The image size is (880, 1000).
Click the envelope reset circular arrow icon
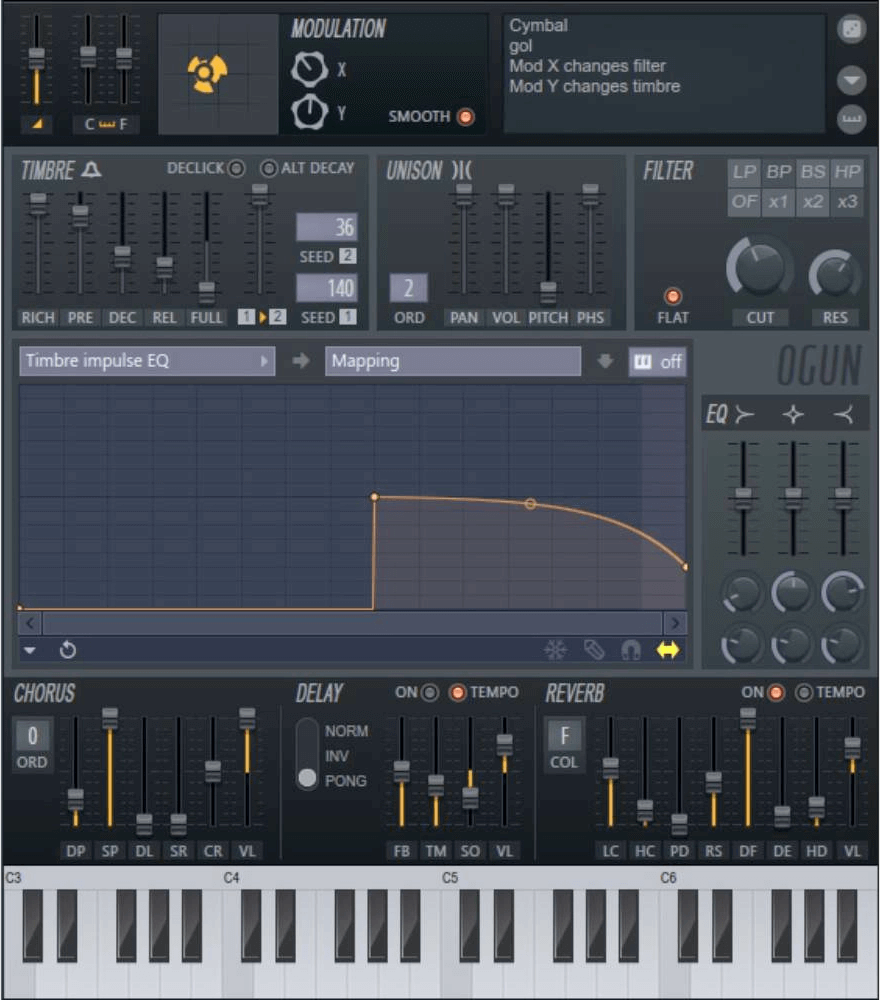pos(68,651)
